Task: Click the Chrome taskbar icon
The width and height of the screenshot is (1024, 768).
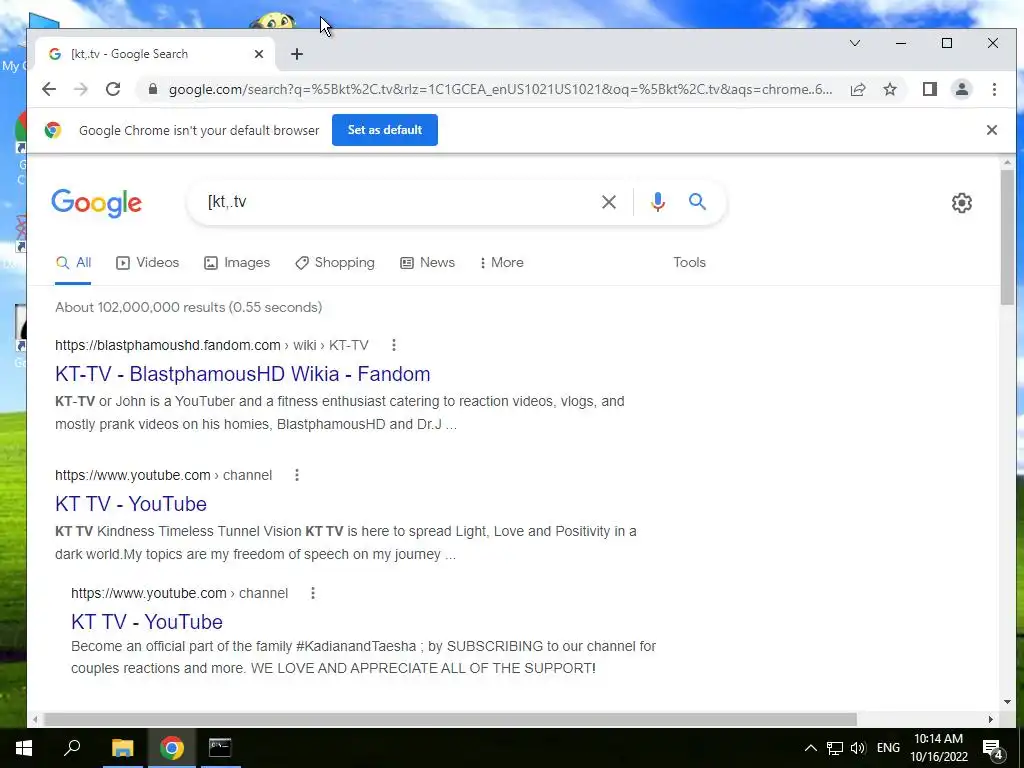Action: click(x=172, y=748)
